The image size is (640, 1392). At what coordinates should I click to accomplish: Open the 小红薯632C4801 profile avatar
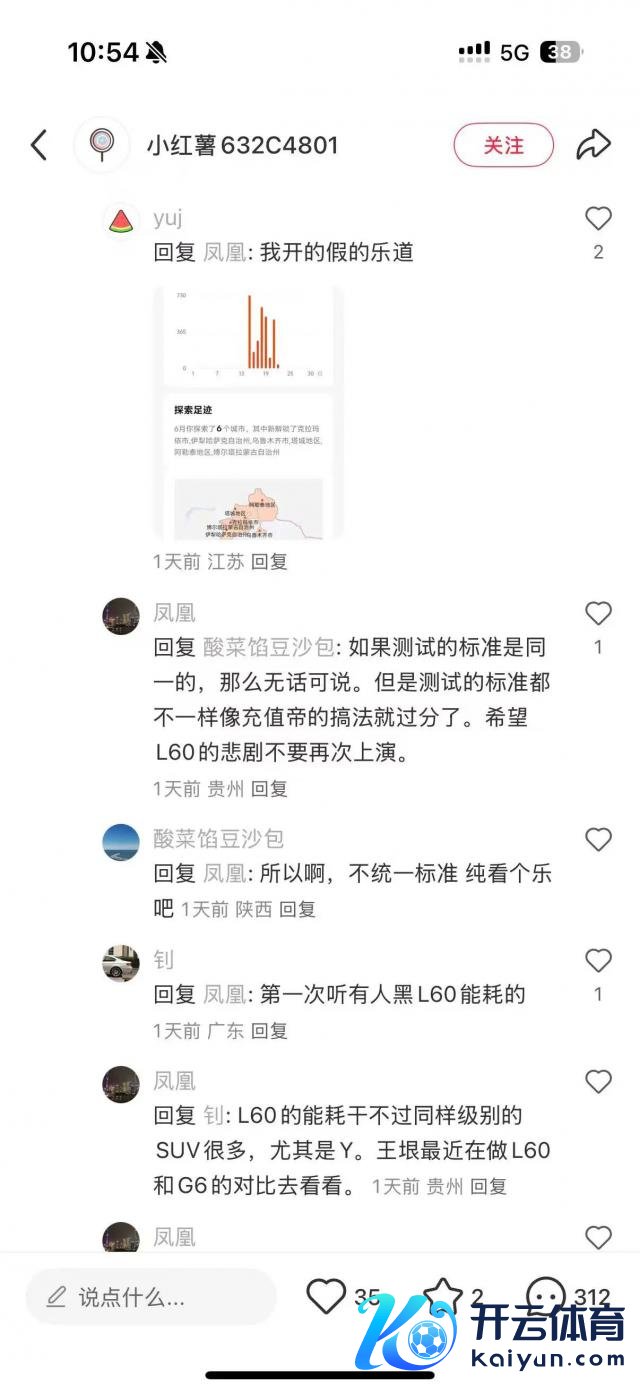tap(101, 145)
